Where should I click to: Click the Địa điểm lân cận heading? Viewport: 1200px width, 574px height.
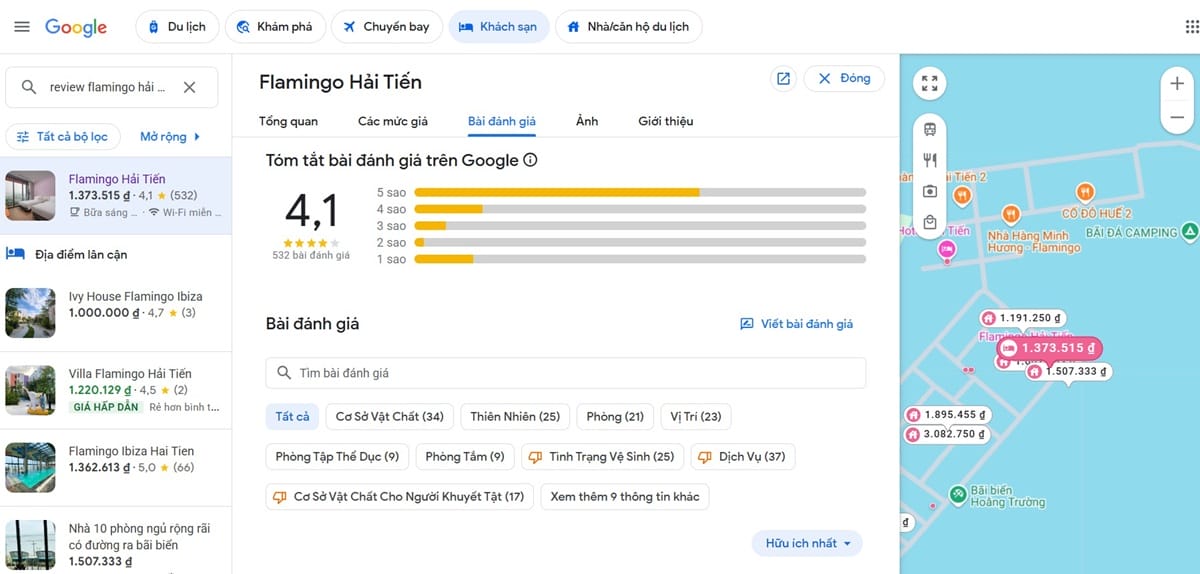click(81, 255)
